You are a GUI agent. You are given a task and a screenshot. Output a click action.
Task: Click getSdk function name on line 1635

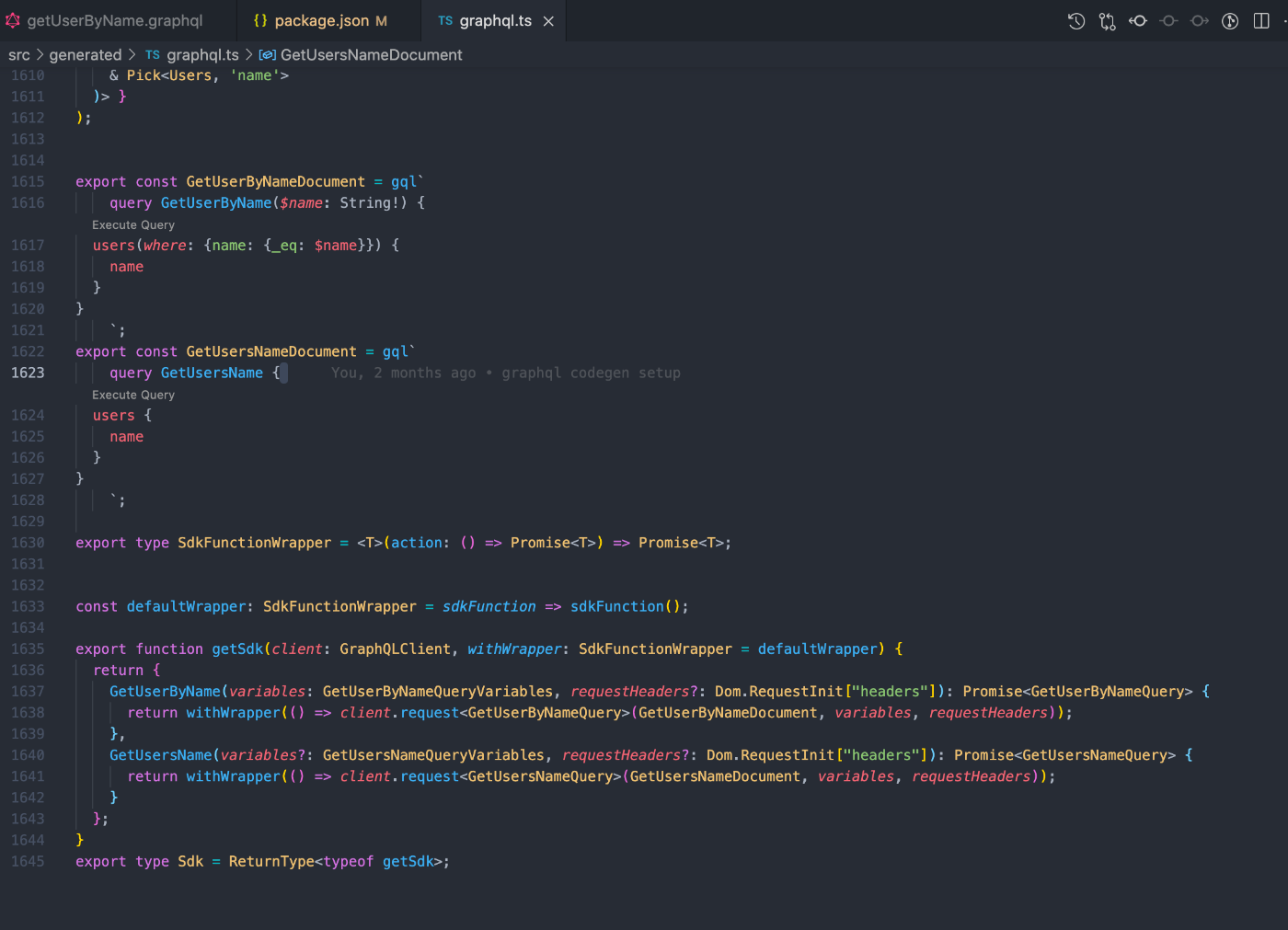[237, 649]
